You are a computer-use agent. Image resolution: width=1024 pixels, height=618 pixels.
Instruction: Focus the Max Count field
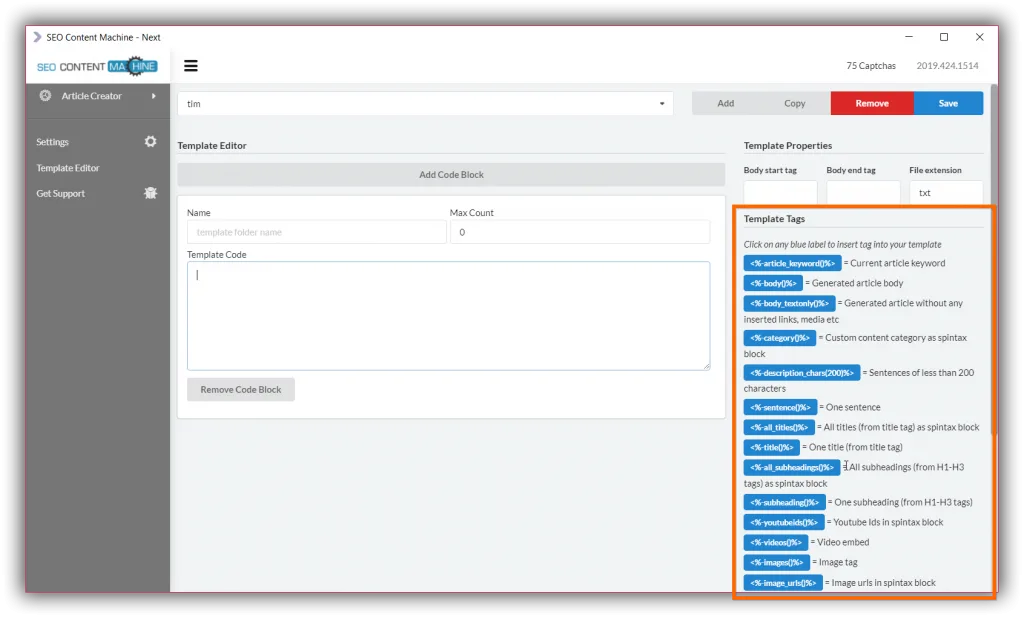coord(580,232)
